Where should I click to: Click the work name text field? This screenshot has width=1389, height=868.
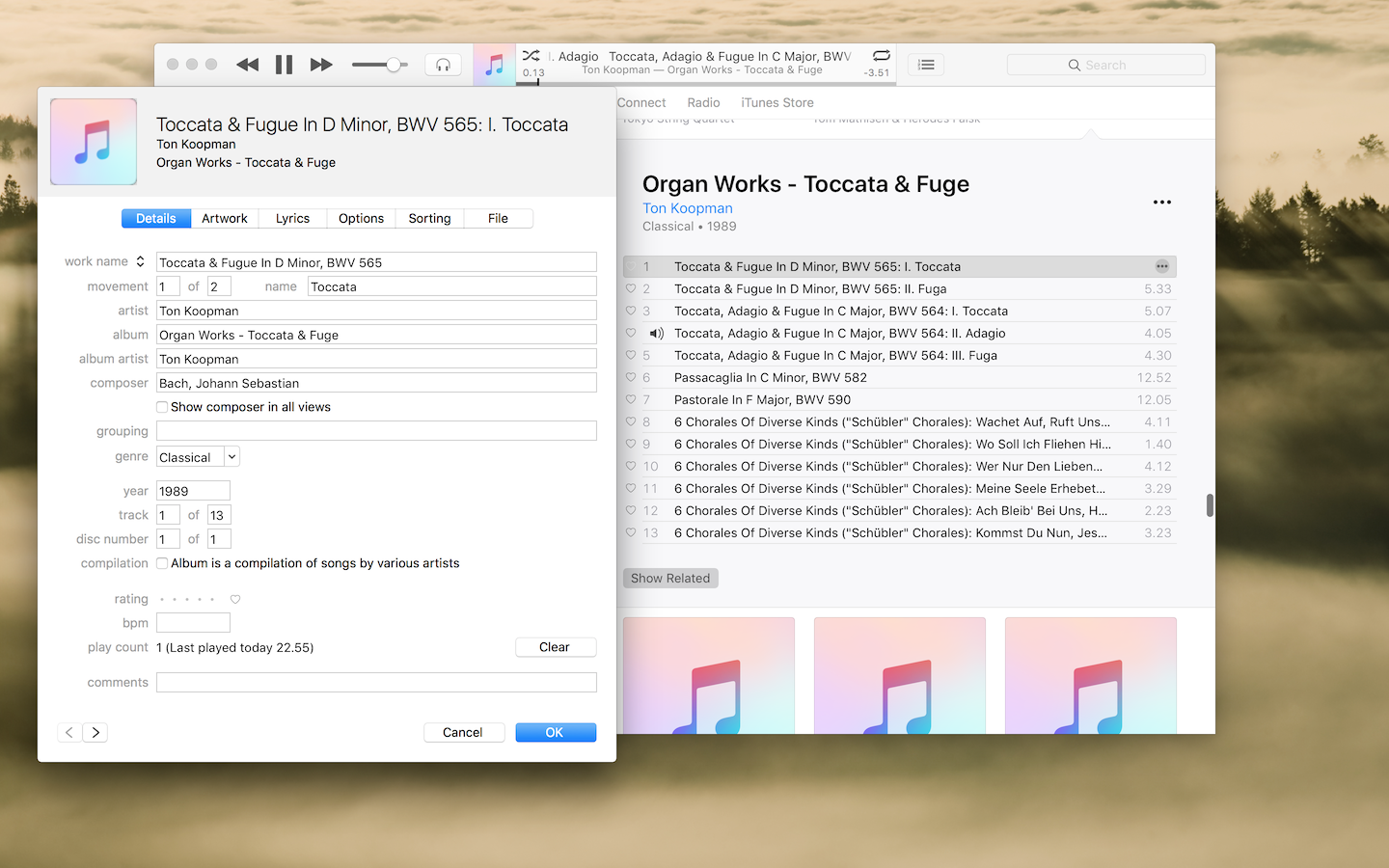376,262
